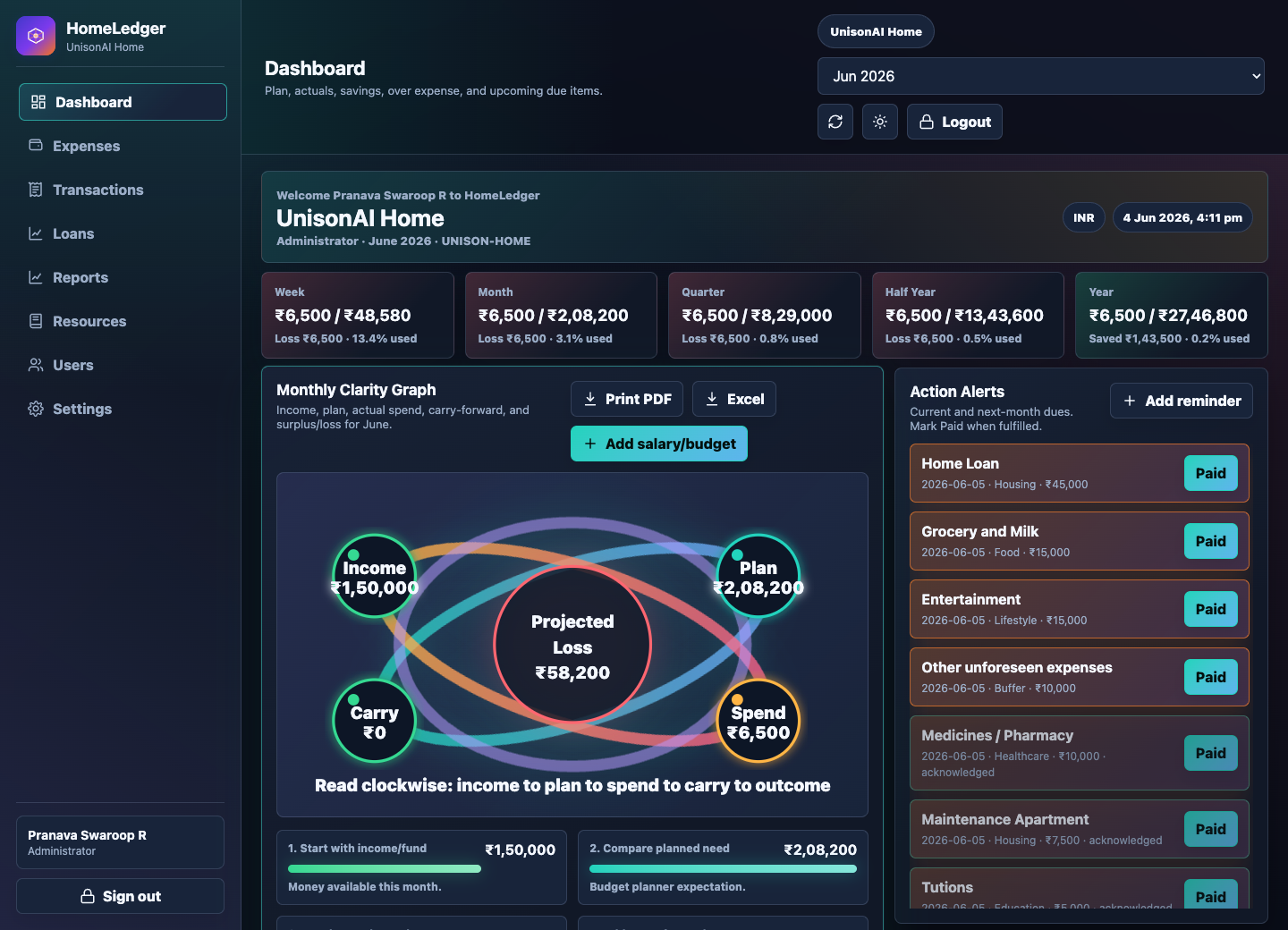
Task: Click the refresh icon button
Action: [x=835, y=122]
